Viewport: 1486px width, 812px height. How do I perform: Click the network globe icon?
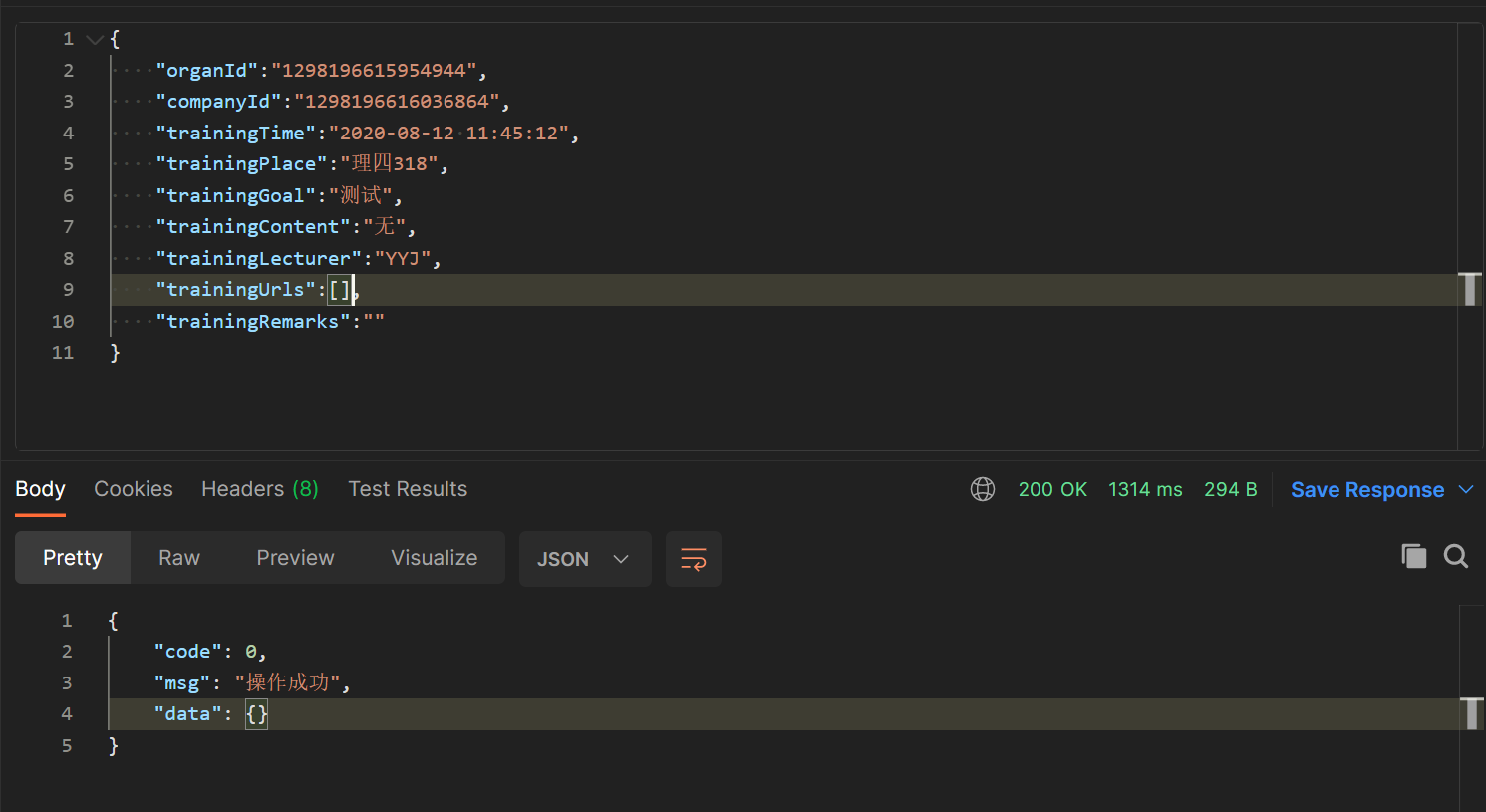pyautogui.click(x=983, y=489)
